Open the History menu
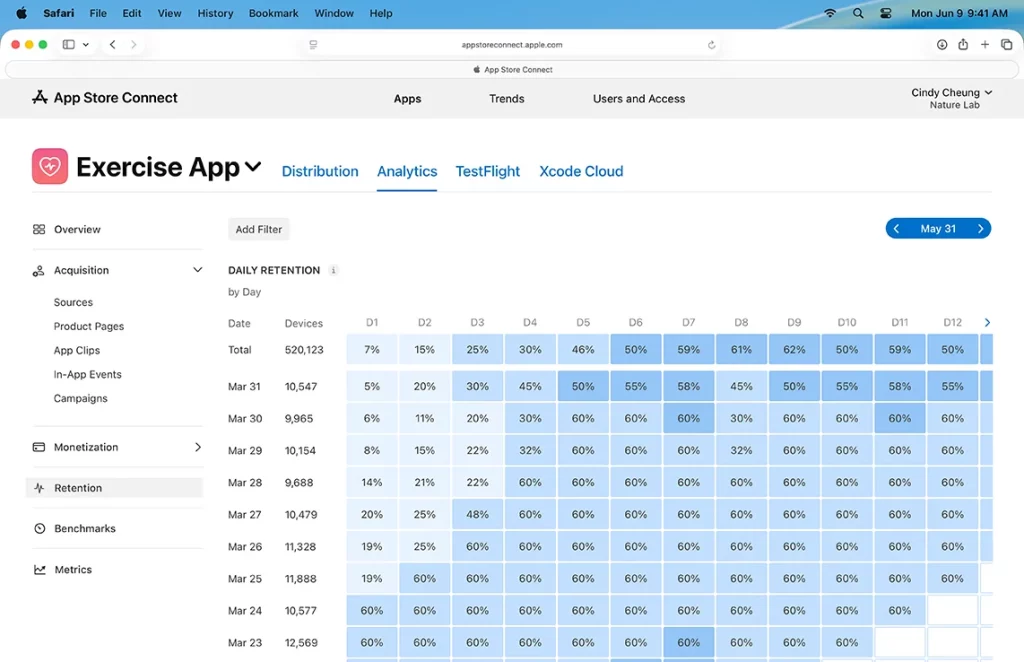The height and width of the screenshot is (662, 1024). point(215,13)
